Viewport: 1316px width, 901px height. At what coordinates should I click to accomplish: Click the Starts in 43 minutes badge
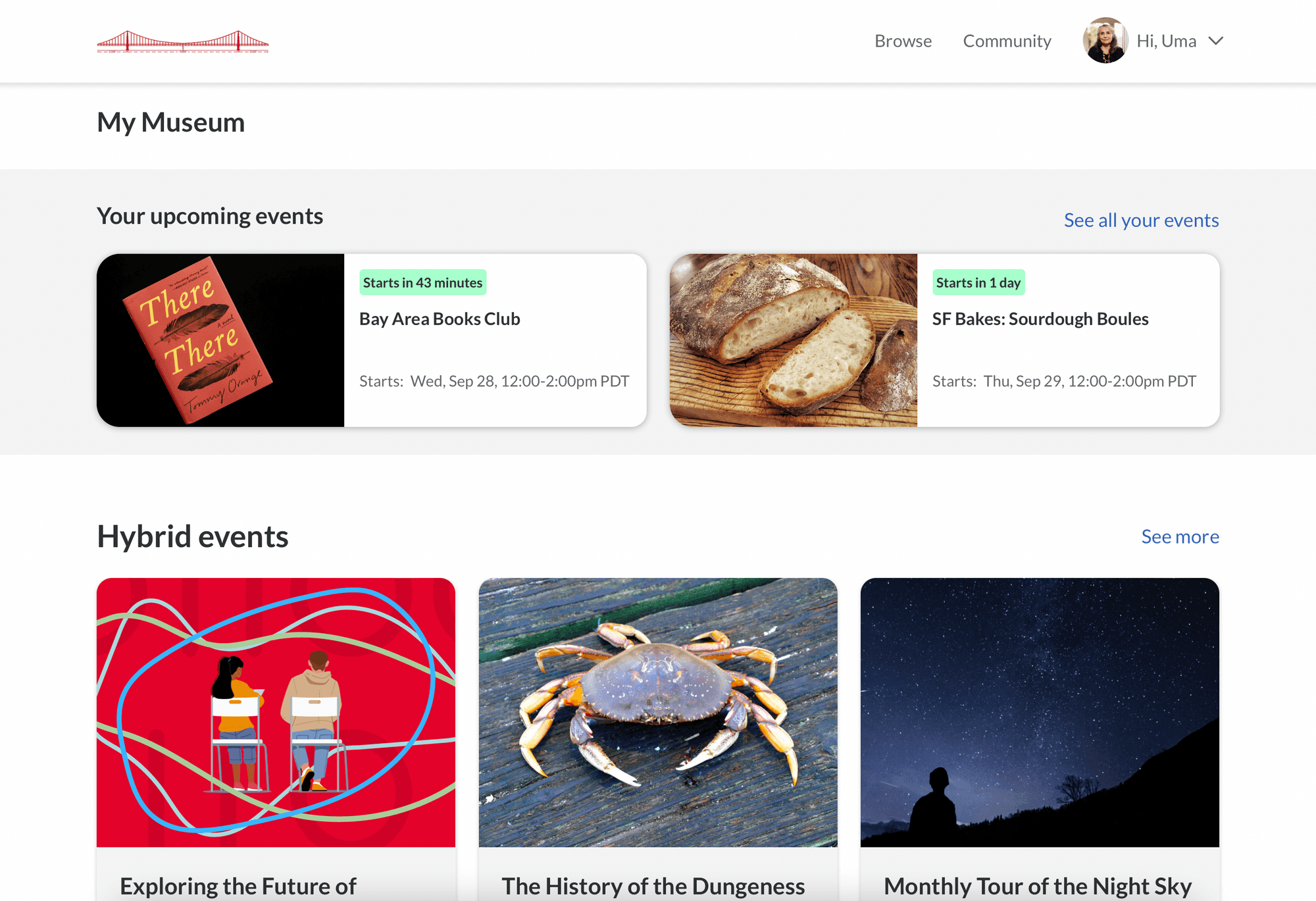tap(422, 282)
